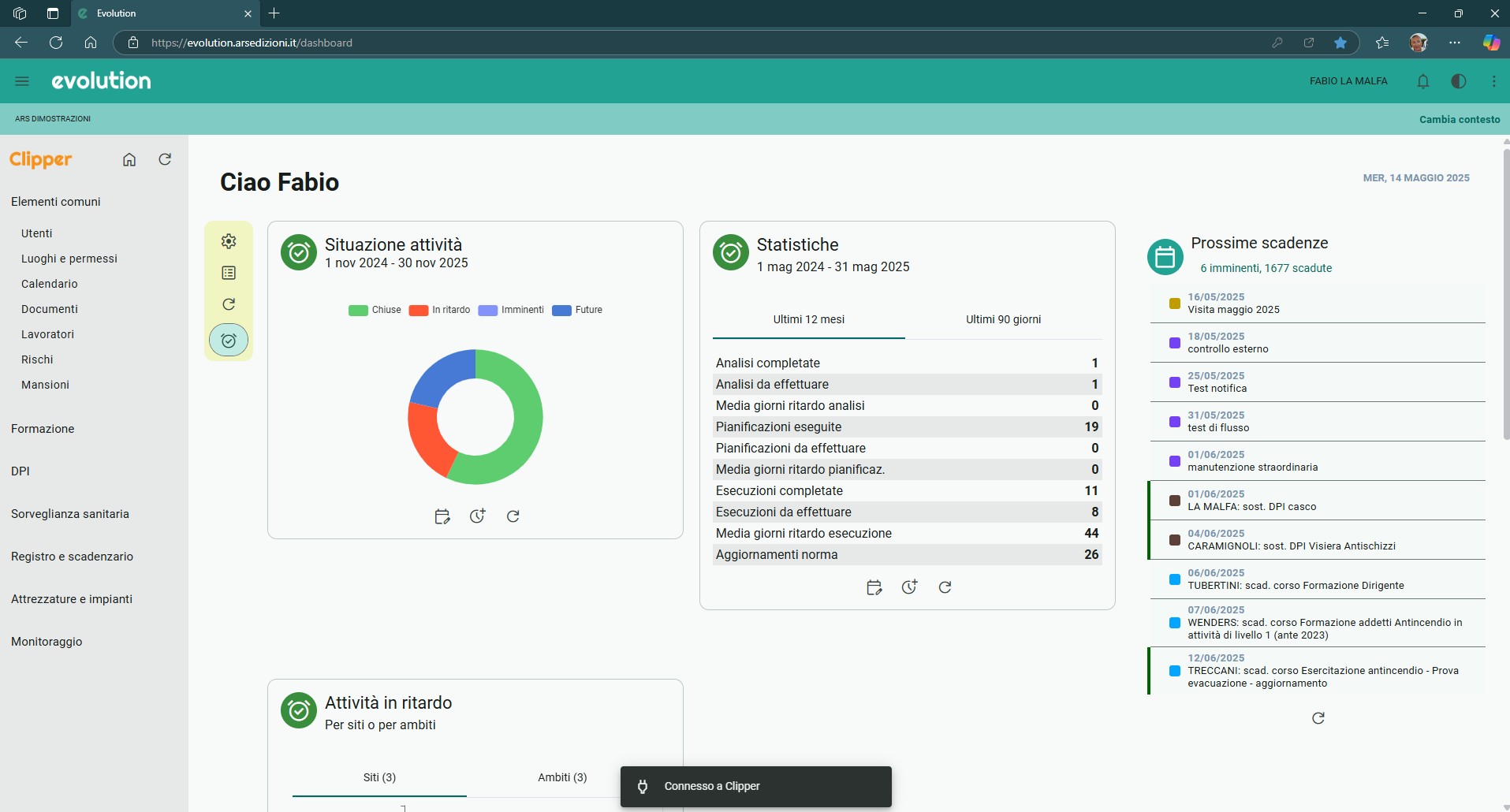Switch to Ultimi 90 giorni tab

click(x=1003, y=319)
